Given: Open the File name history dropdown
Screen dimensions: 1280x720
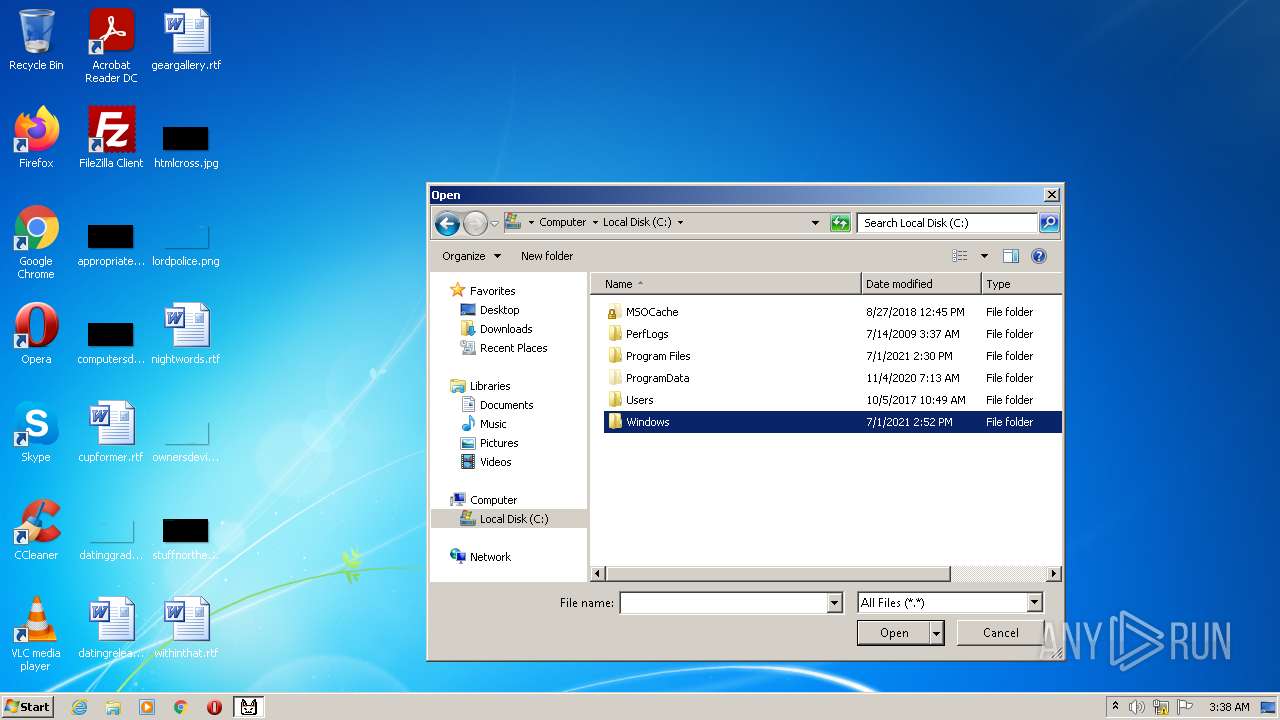Looking at the screenshot, I should [x=834, y=603].
